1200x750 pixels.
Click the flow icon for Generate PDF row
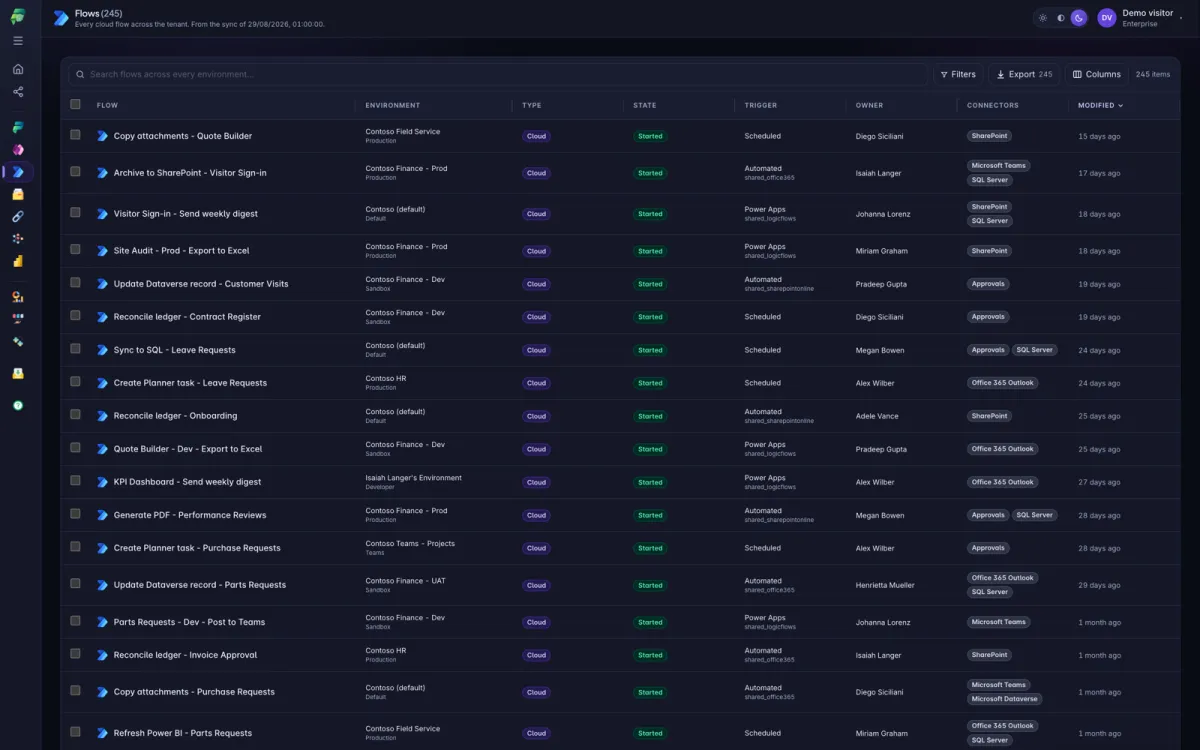102,515
